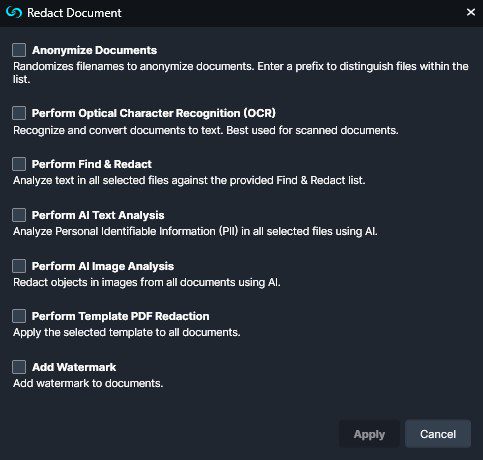Viewport: 483px width, 460px height.
Task: Click the swirl app logo icon in title bar
Action: 14,12
